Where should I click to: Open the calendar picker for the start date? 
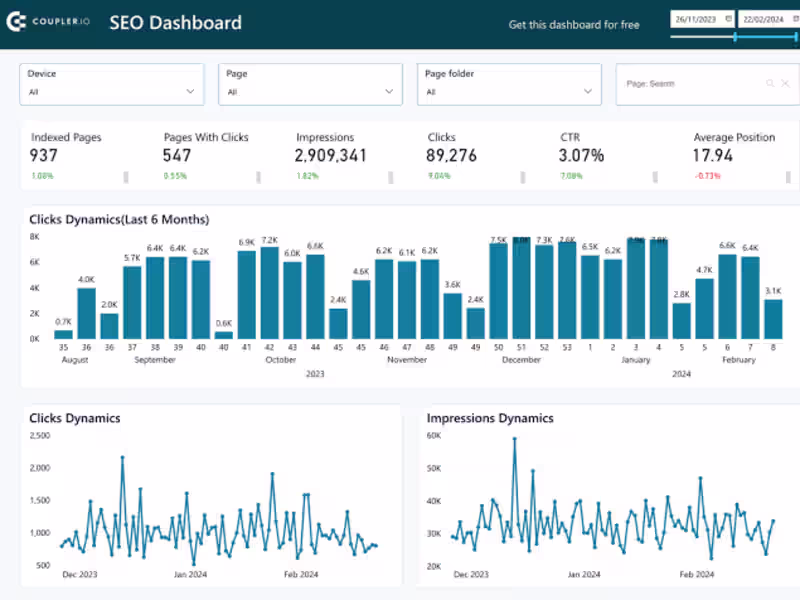tap(727, 18)
